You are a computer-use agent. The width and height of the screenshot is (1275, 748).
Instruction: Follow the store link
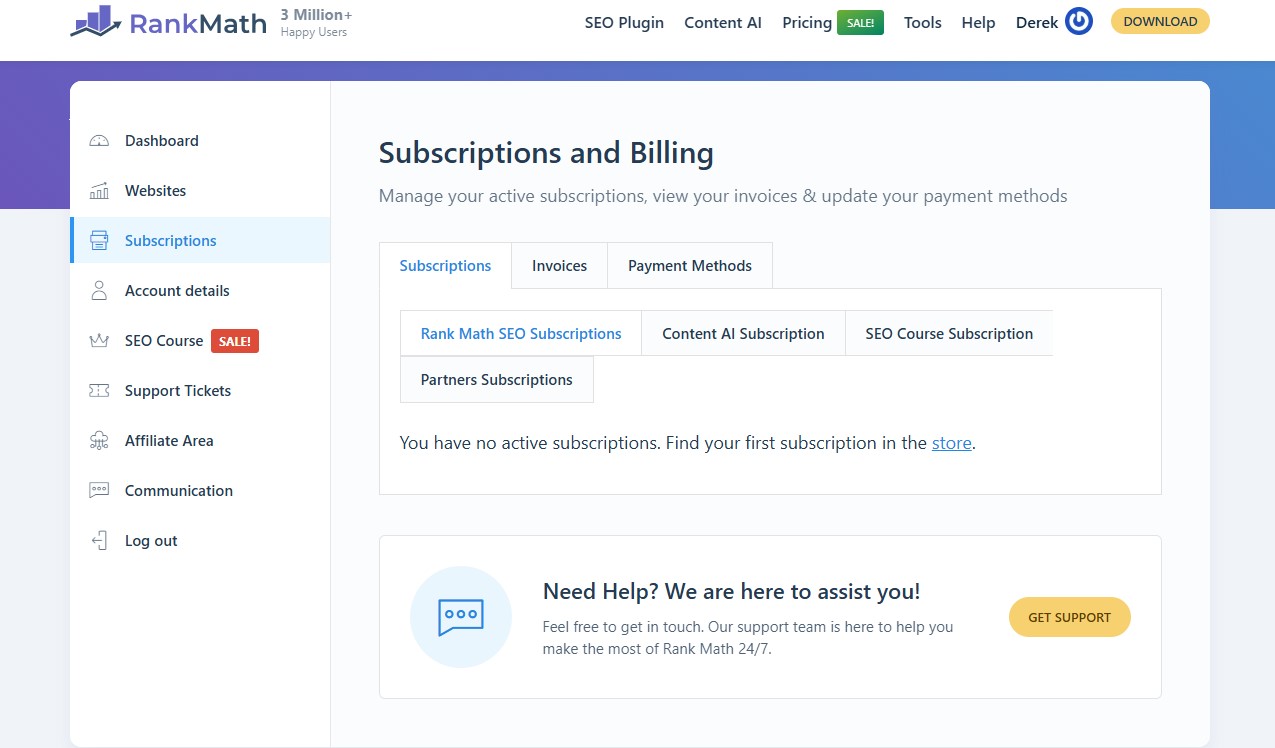click(952, 442)
